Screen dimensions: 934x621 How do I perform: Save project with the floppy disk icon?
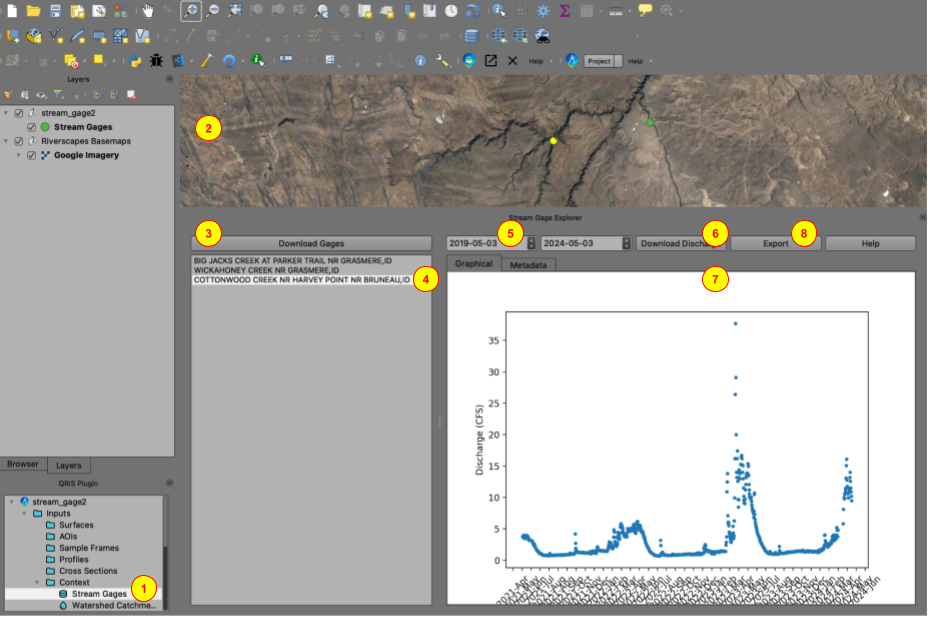[x=55, y=11]
